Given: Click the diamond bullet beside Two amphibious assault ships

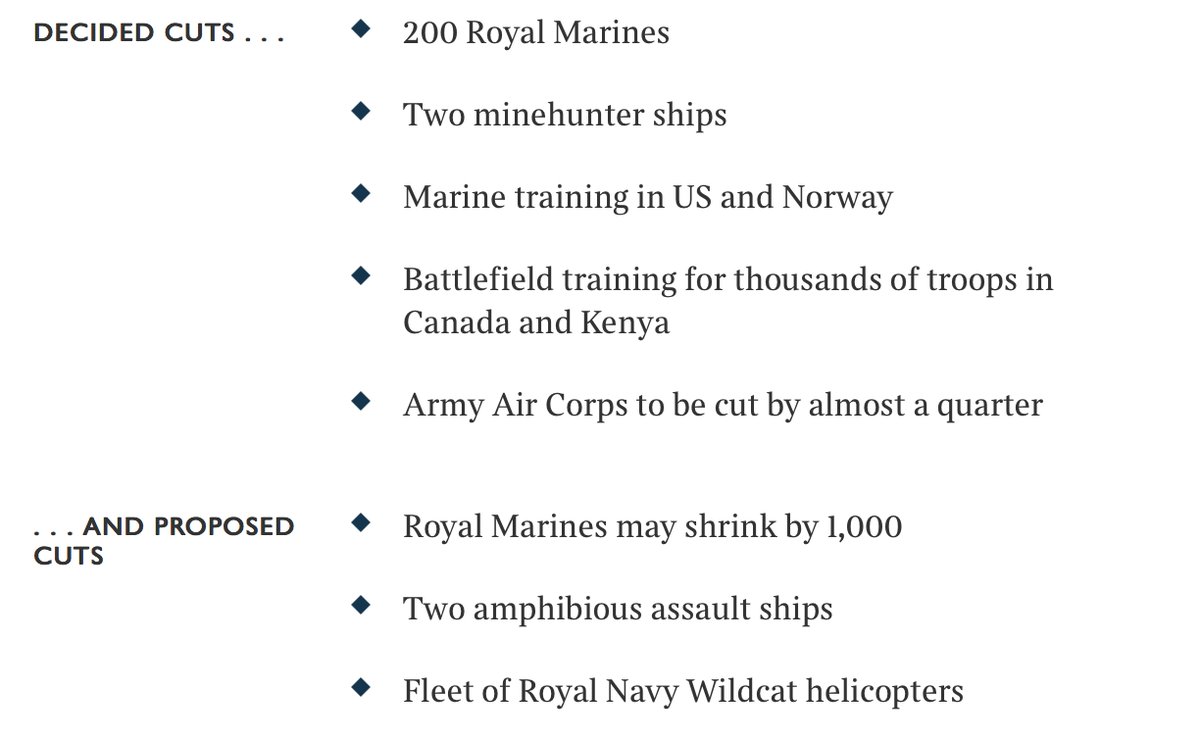Looking at the screenshot, I should coord(361,603).
